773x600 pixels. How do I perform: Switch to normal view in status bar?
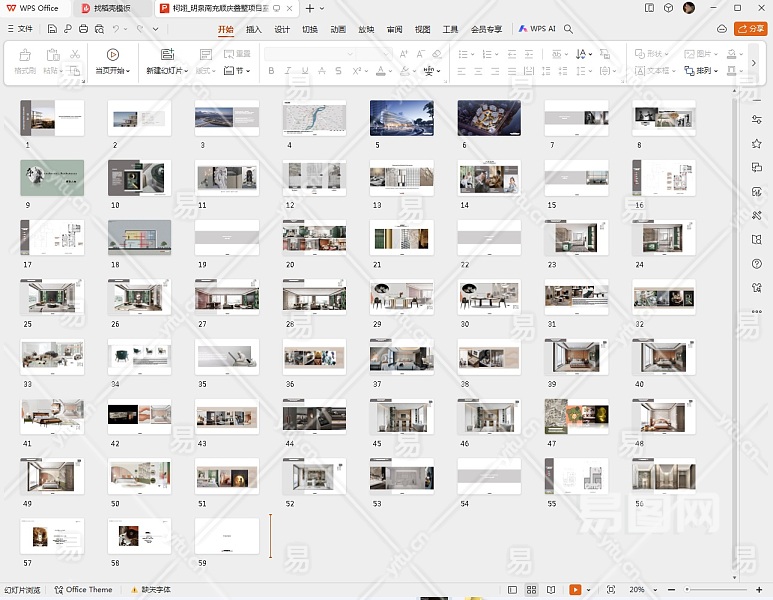point(513,590)
